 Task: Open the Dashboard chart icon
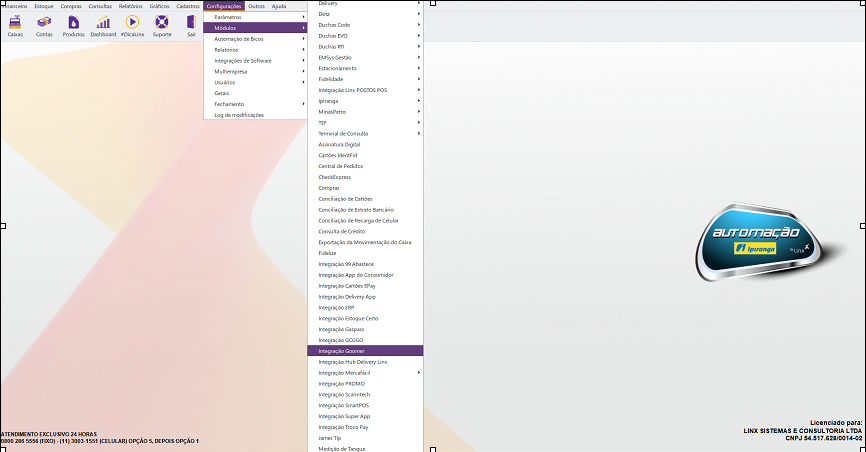[x=103, y=26]
